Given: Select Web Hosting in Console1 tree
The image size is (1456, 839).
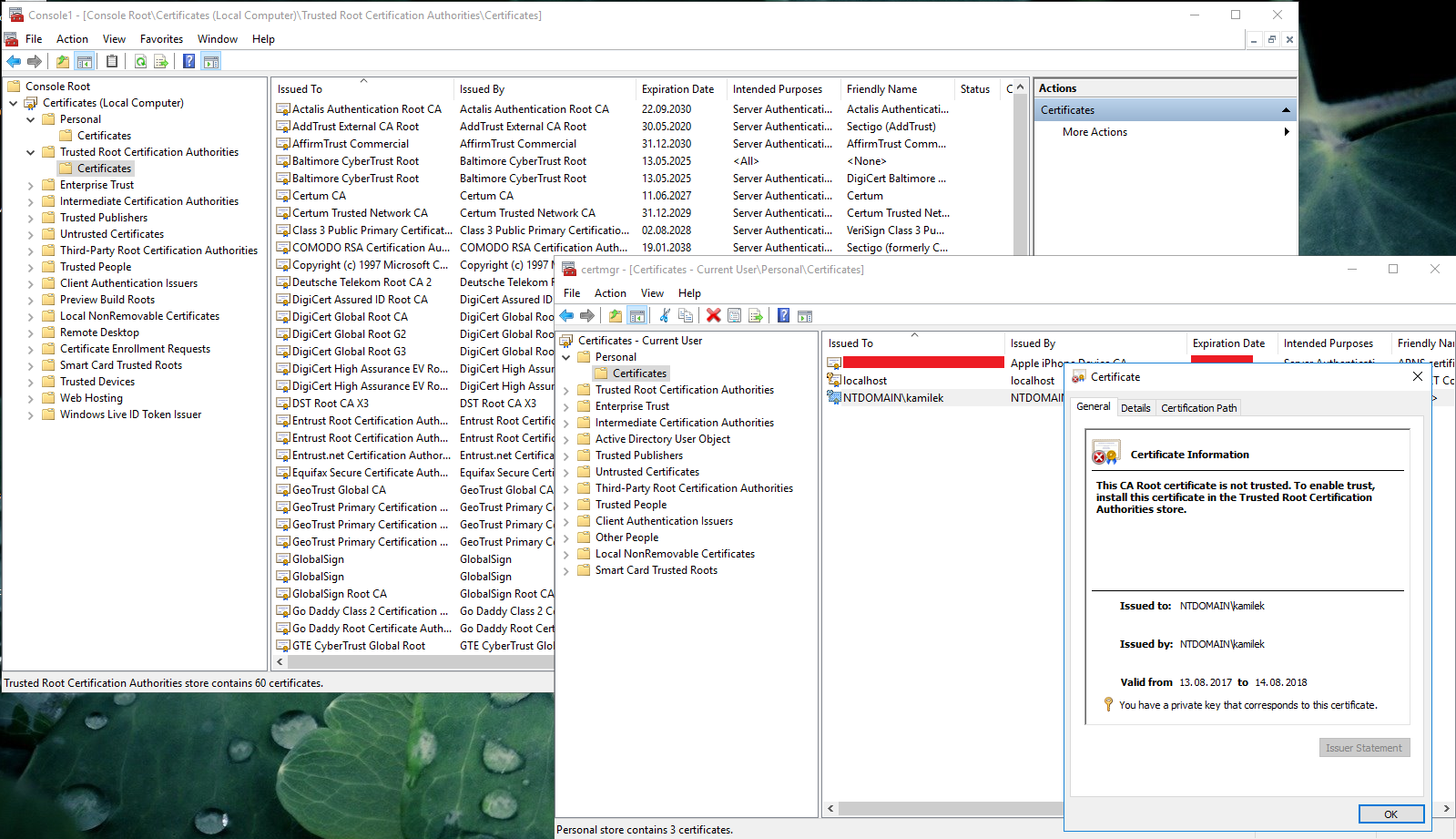Looking at the screenshot, I should (x=91, y=398).
